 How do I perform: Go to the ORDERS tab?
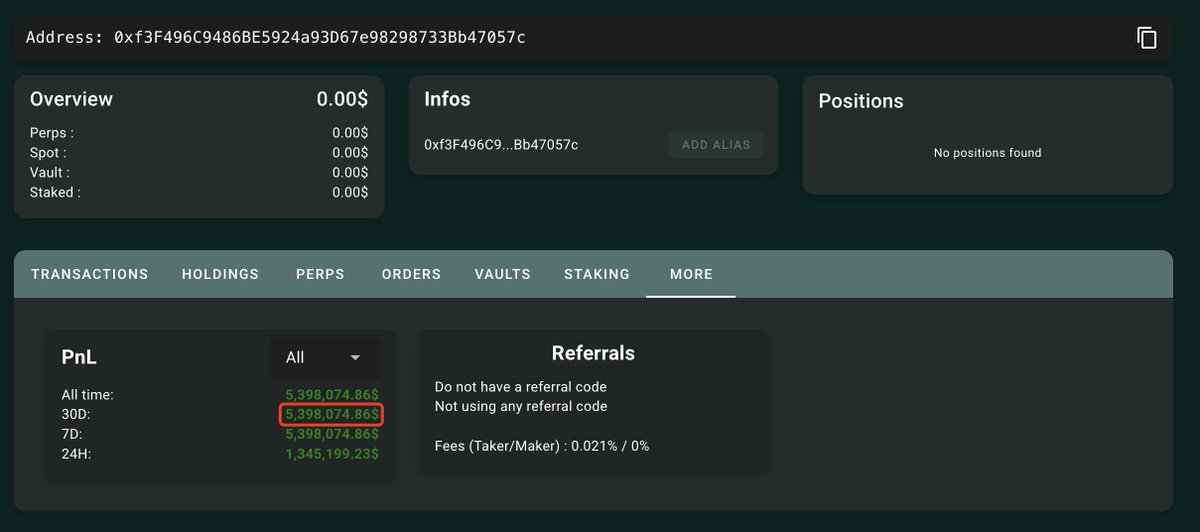tap(411, 274)
